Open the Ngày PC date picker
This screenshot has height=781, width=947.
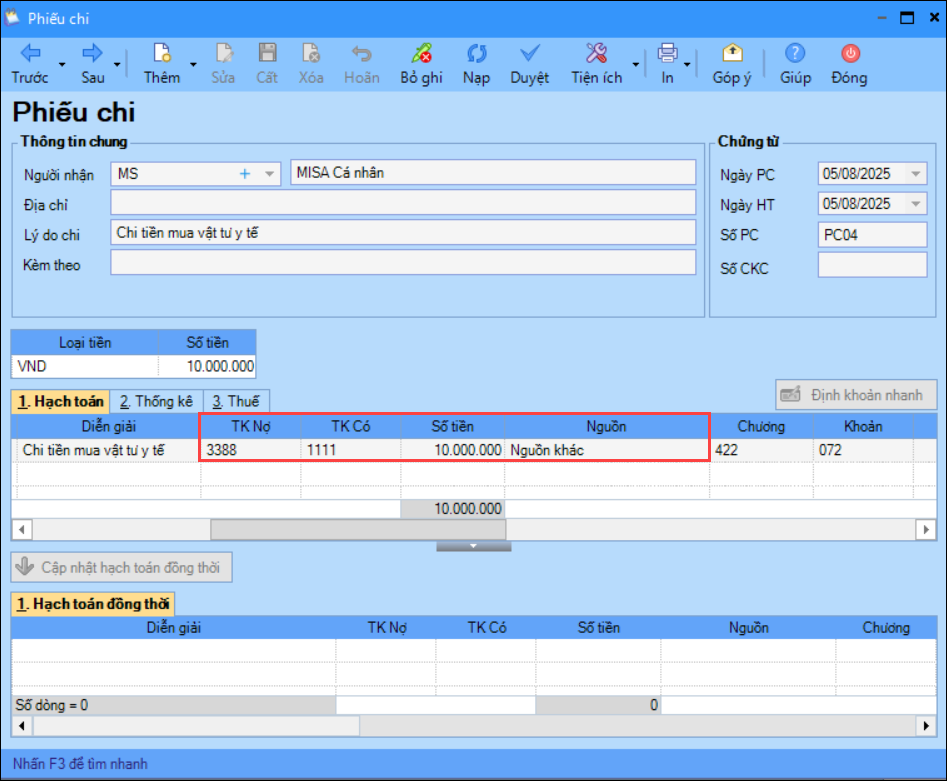tap(916, 174)
